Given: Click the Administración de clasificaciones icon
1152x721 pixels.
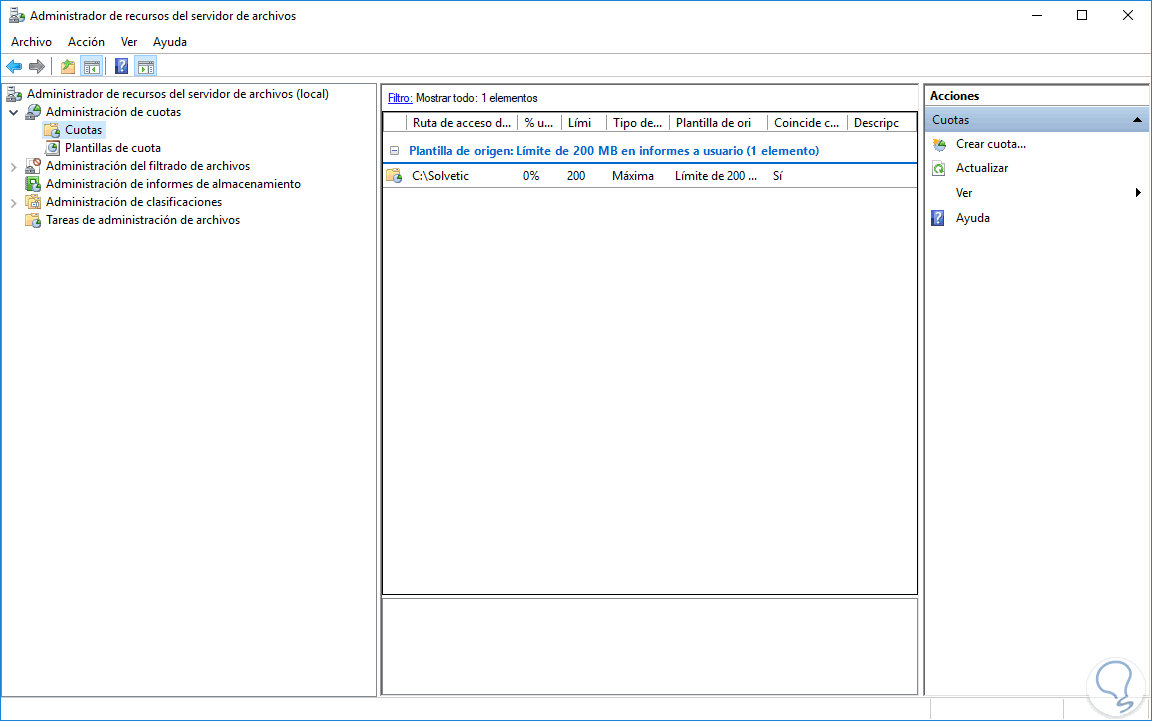Looking at the screenshot, I should click(x=33, y=202).
